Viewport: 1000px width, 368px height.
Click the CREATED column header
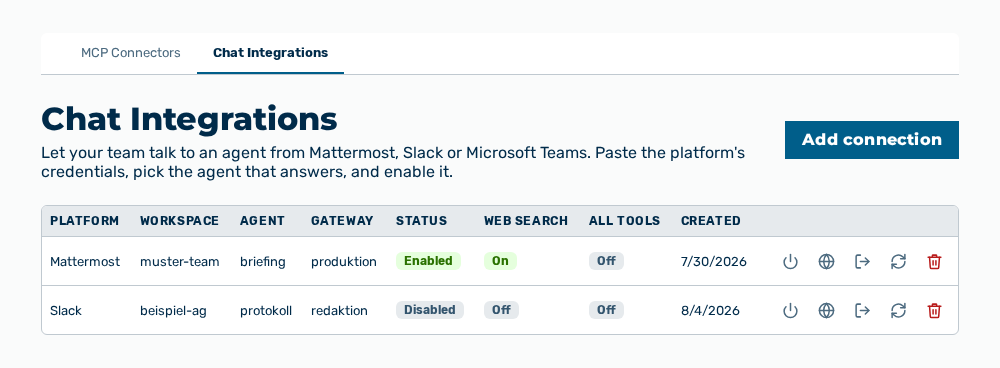(710, 221)
